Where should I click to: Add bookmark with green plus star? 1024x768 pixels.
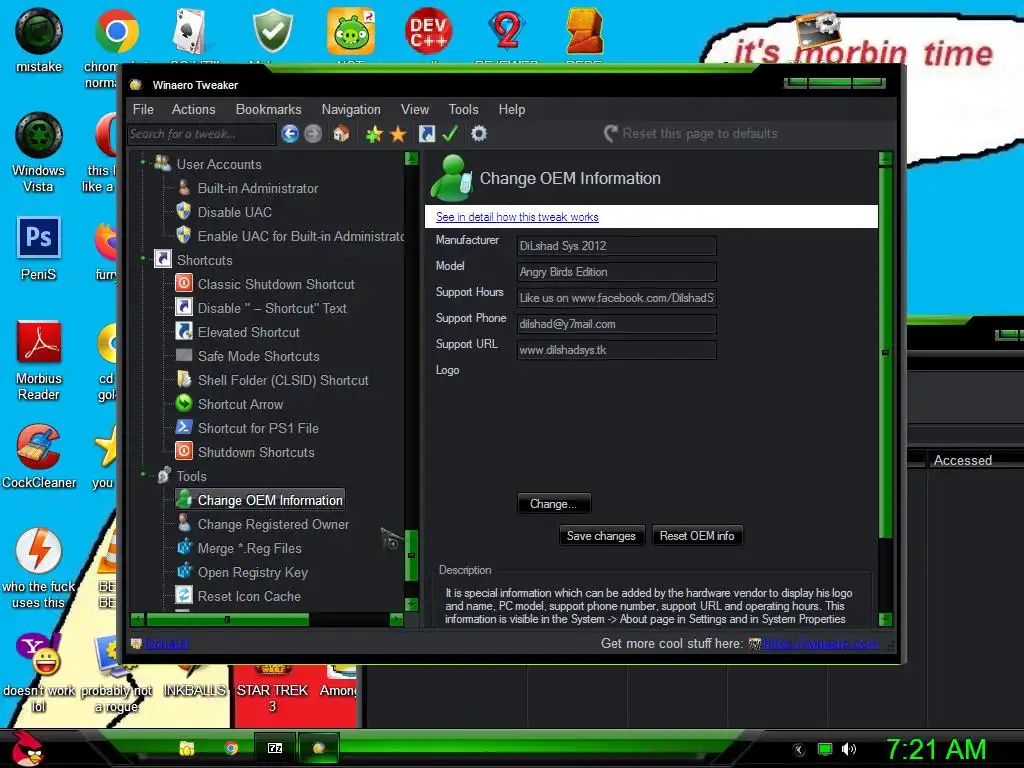(374, 135)
